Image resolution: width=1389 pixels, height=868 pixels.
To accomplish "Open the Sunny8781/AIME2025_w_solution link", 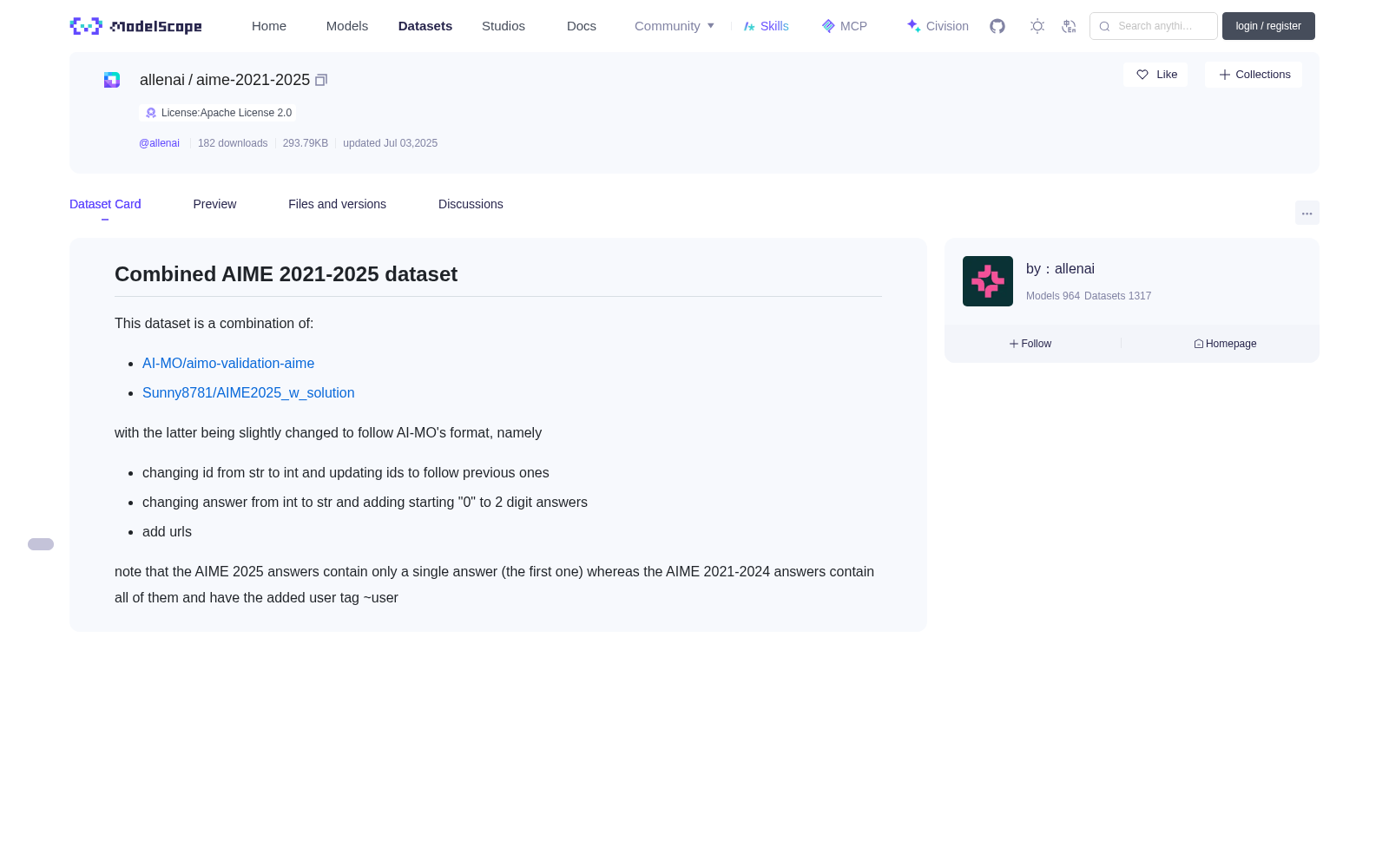I will (248, 393).
